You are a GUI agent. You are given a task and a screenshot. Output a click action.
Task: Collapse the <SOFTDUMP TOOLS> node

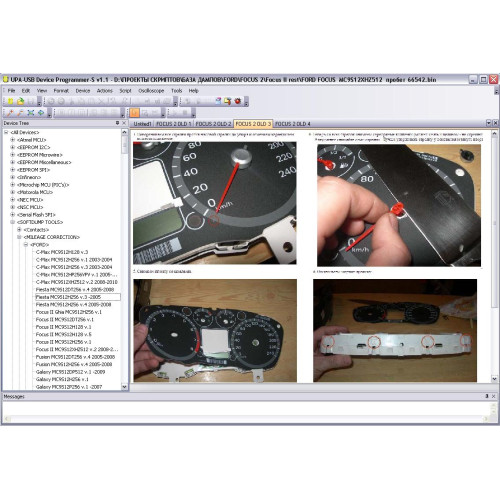(13, 222)
